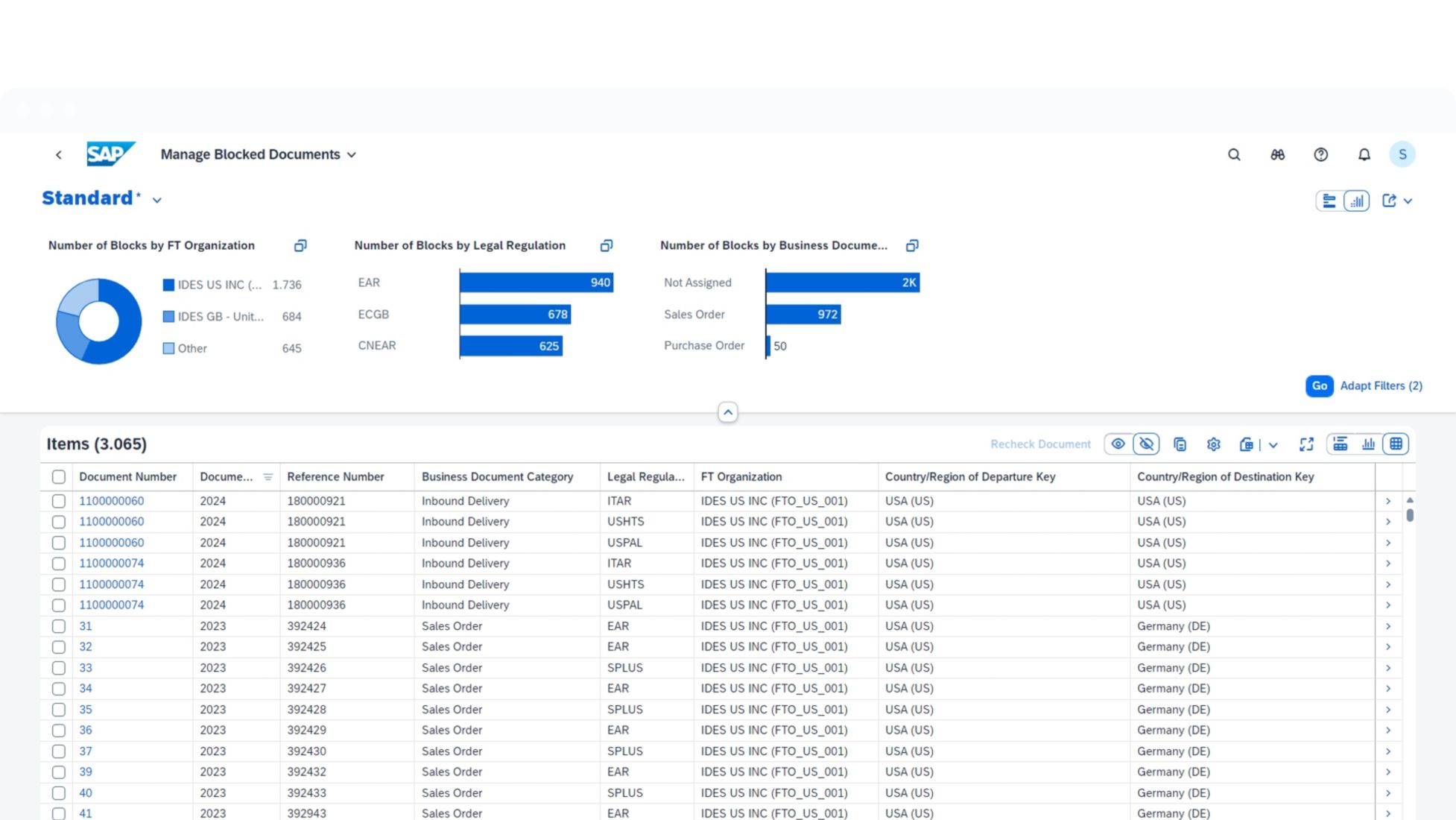The height and width of the screenshot is (820, 1456).
Task: Enter full screen mode for table
Action: (x=1306, y=444)
